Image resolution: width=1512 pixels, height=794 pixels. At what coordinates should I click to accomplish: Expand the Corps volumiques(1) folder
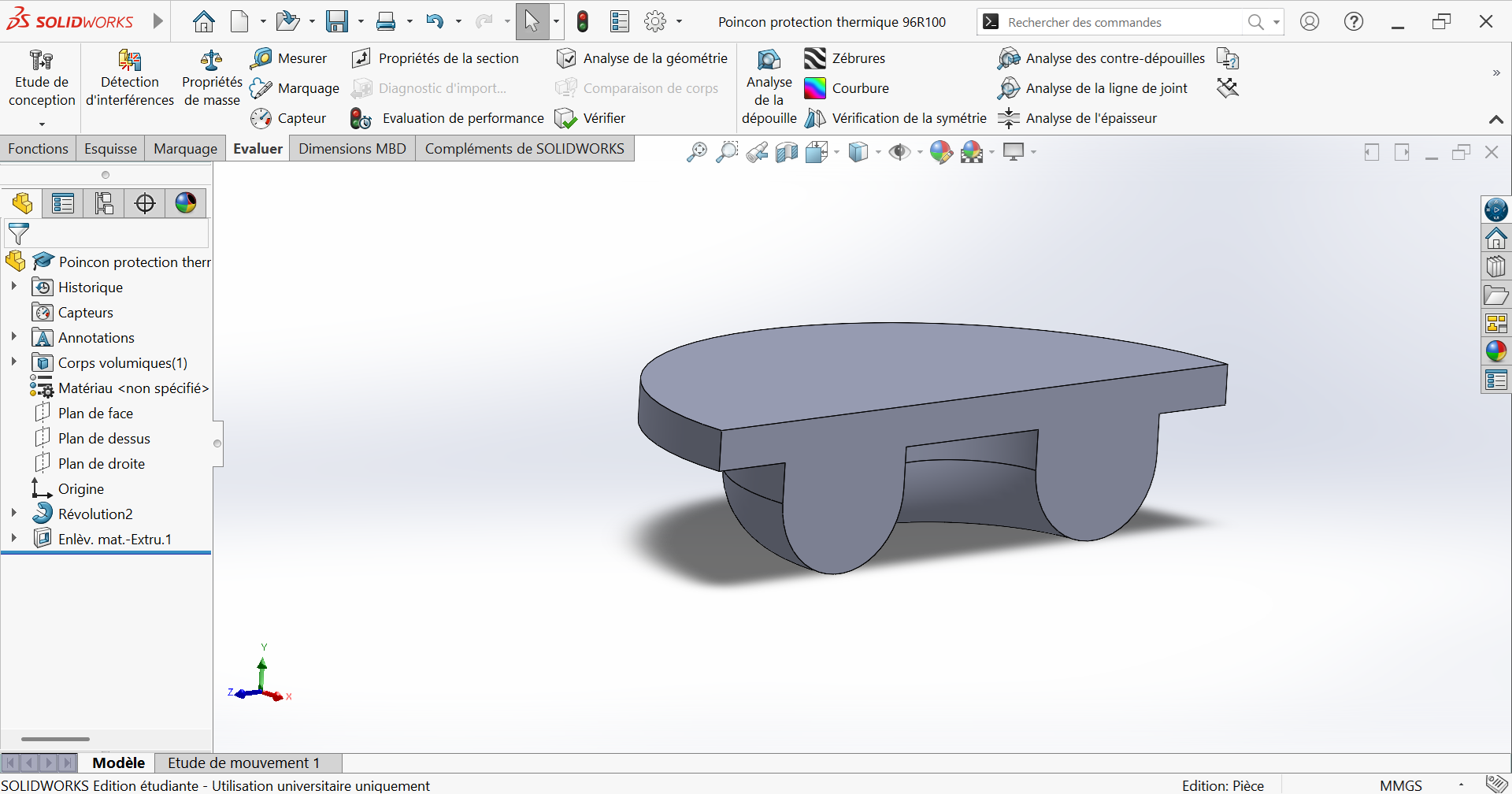(x=14, y=362)
